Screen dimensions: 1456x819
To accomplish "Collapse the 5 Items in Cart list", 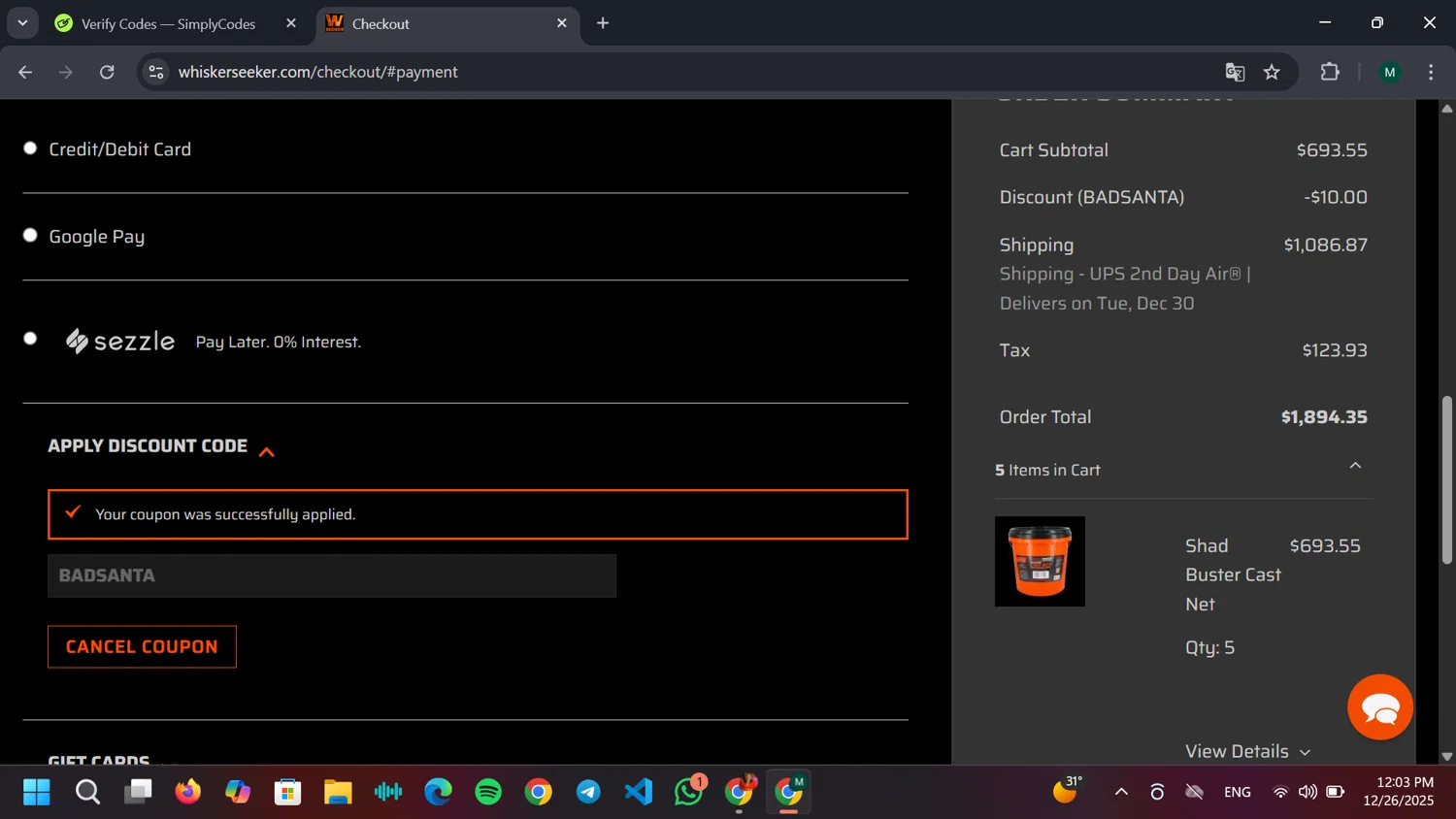I will click(1355, 467).
